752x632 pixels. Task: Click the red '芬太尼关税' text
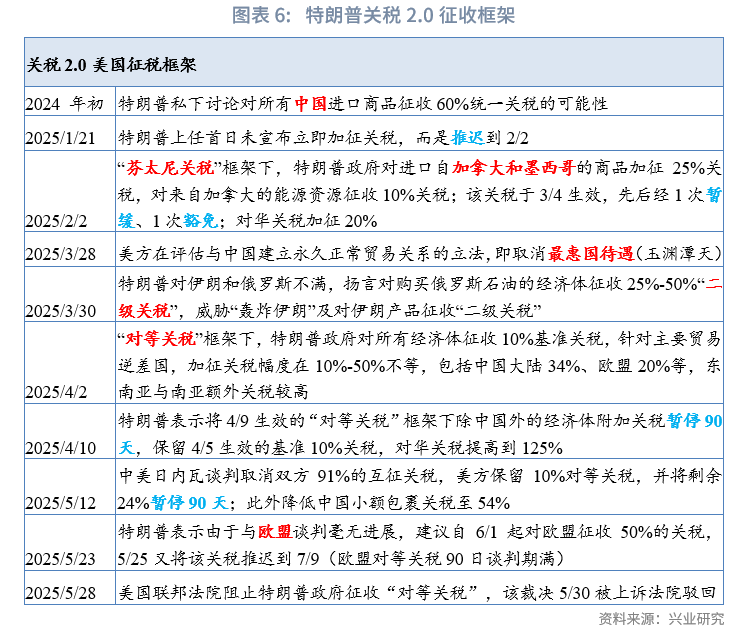tap(164, 166)
